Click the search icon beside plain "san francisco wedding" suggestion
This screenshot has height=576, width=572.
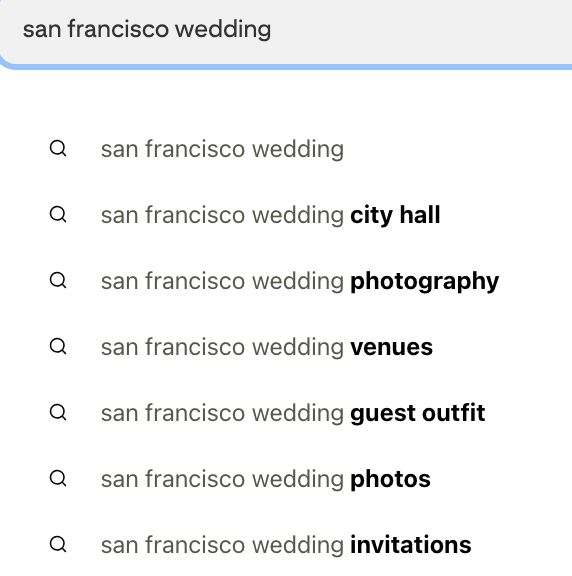pyautogui.click(x=58, y=149)
